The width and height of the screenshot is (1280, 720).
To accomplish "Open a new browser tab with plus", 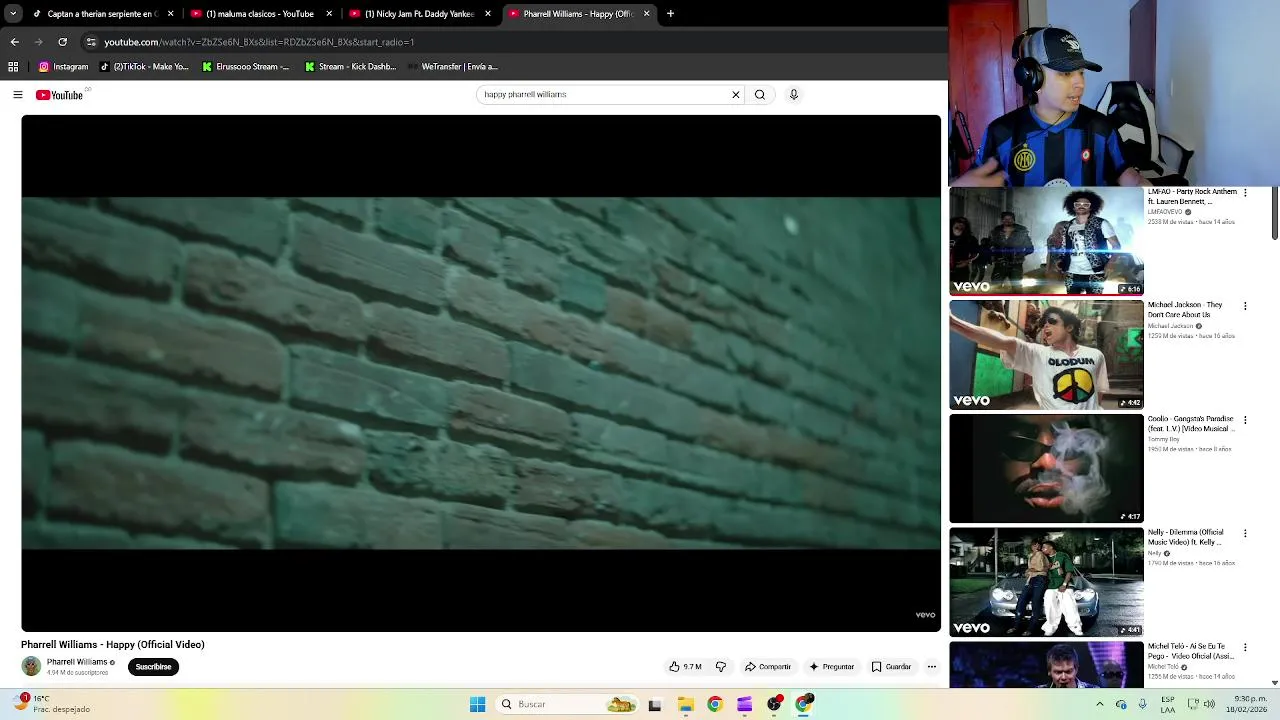I will point(670,14).
